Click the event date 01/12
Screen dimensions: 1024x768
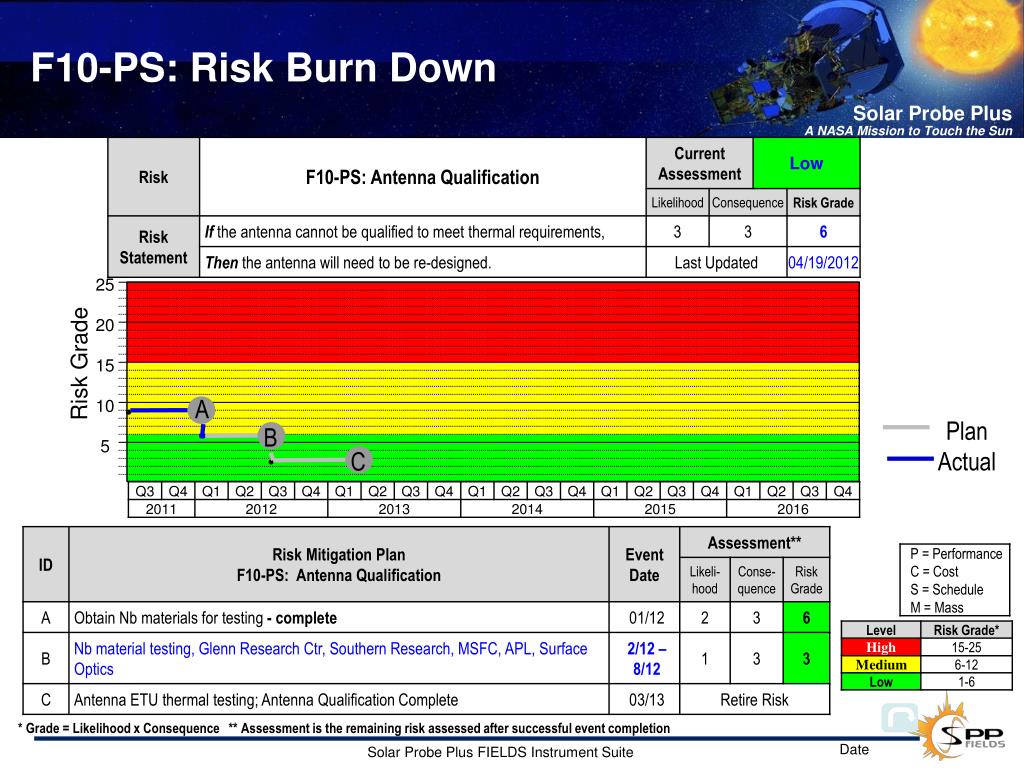coord(647,618)
